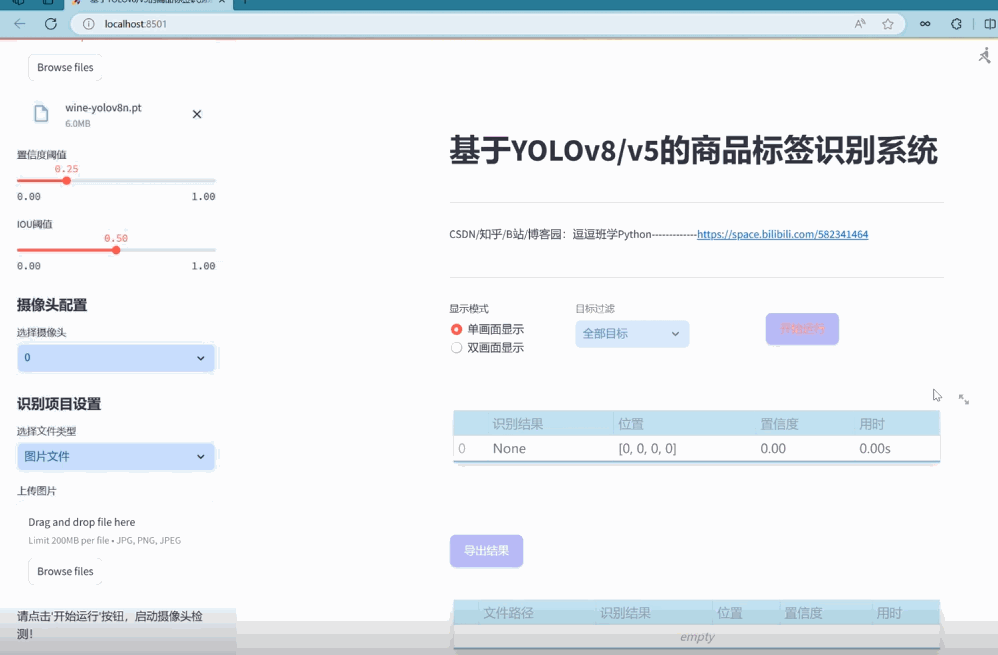Click the infinity-shaped browser toolbar icon
998x655 pixels.
click(925, 24)
